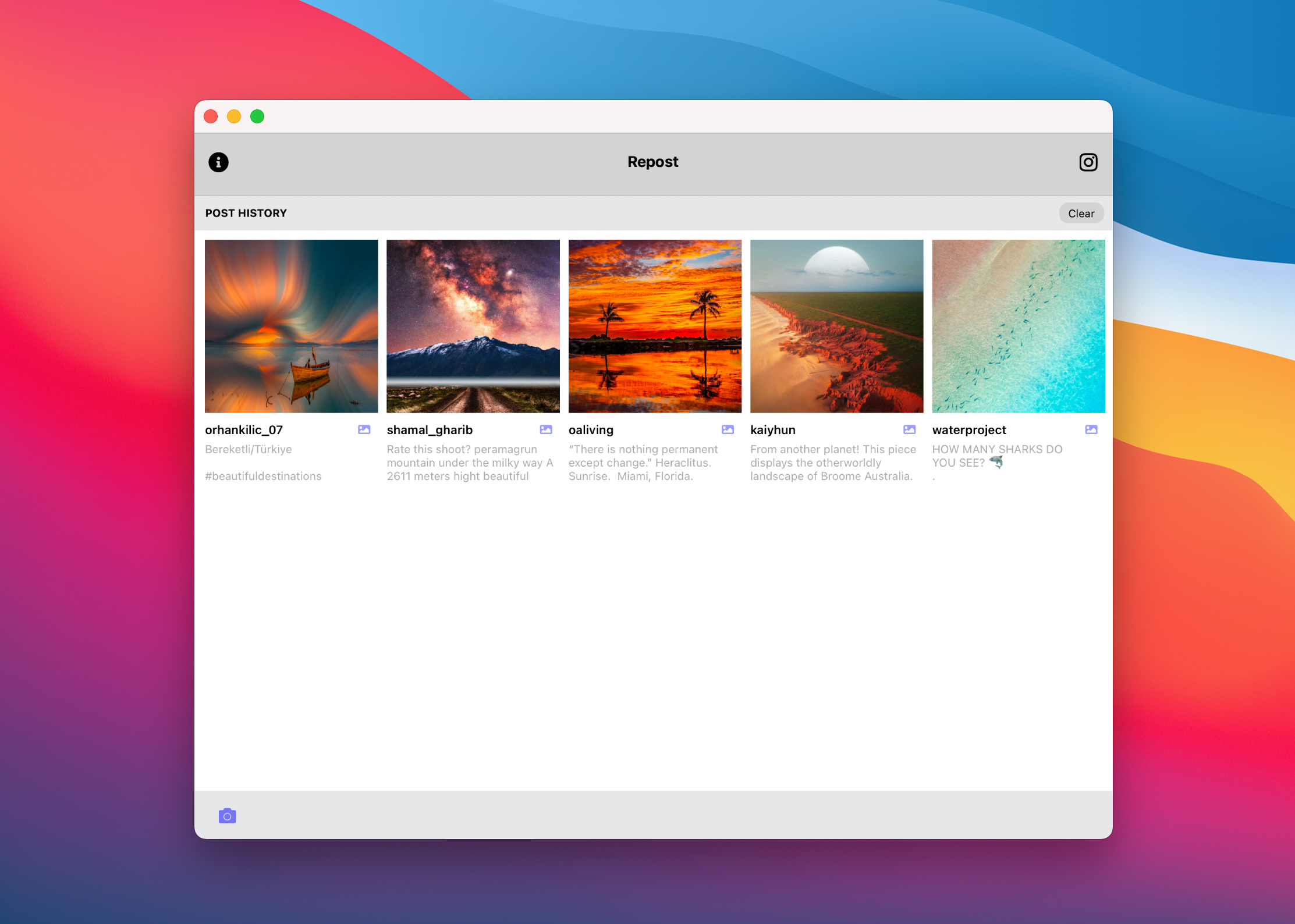The height and width of the screenshot is (924, 1295).
Task: Open the oaliving profile link
Action: pyautogui.click(x=591, y=429)
